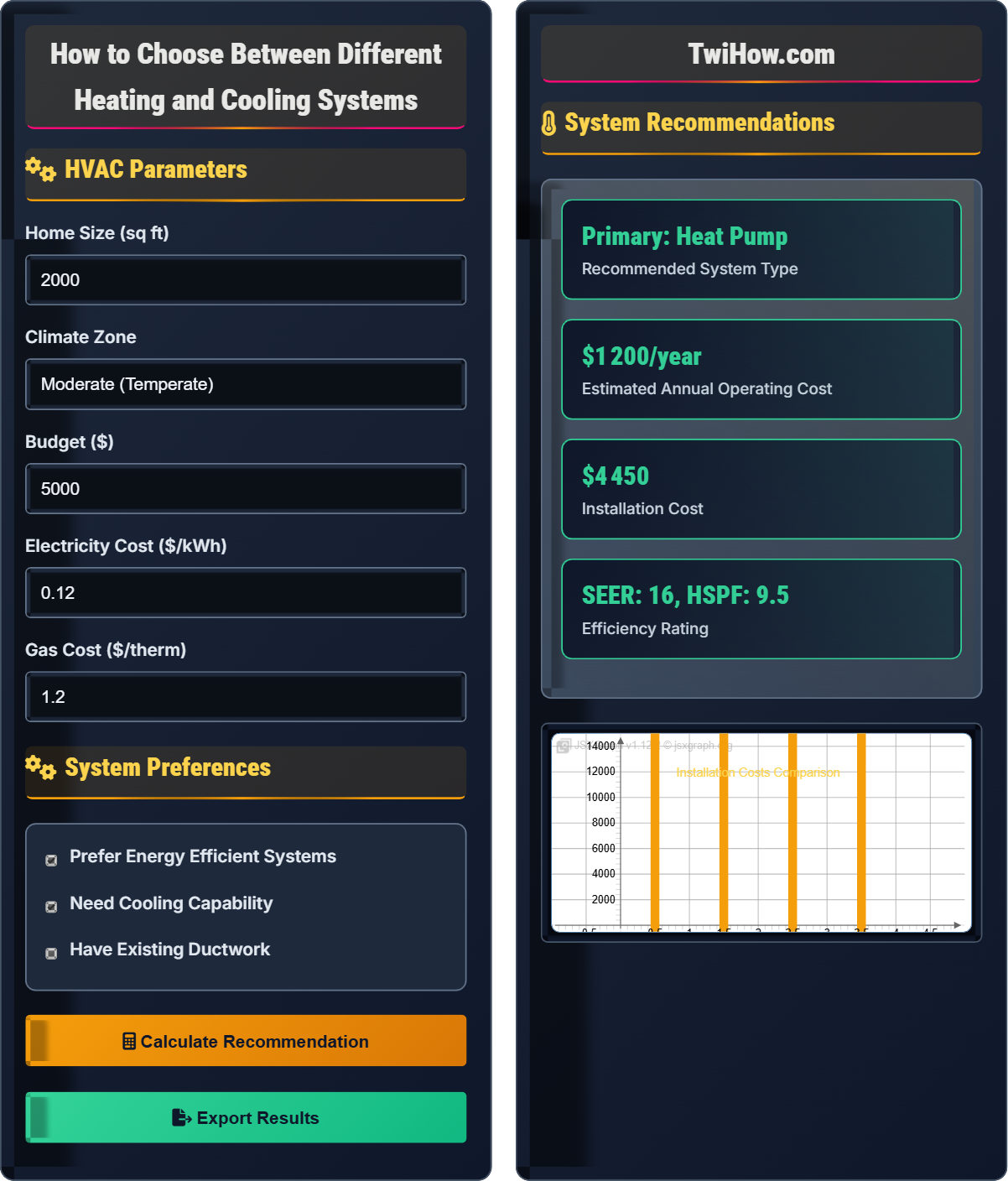
Task: Open the Climate Zone dropdown
Action: pyautogui.click(x=246, y=384)
